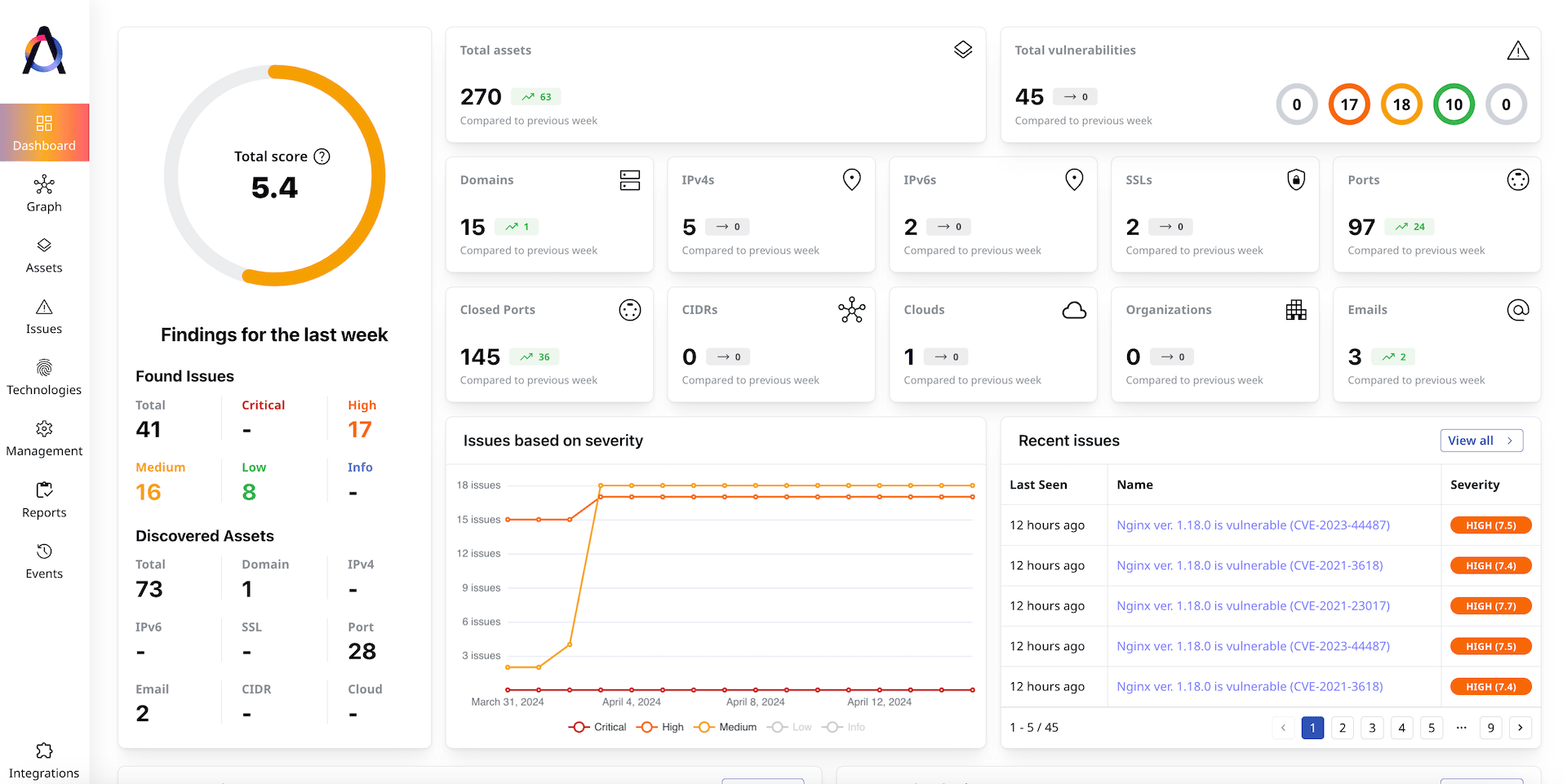Click the High issues count 17
The width and height of the screenshot is (1567, 784).
pyautogui.click(x=360, y=430)
